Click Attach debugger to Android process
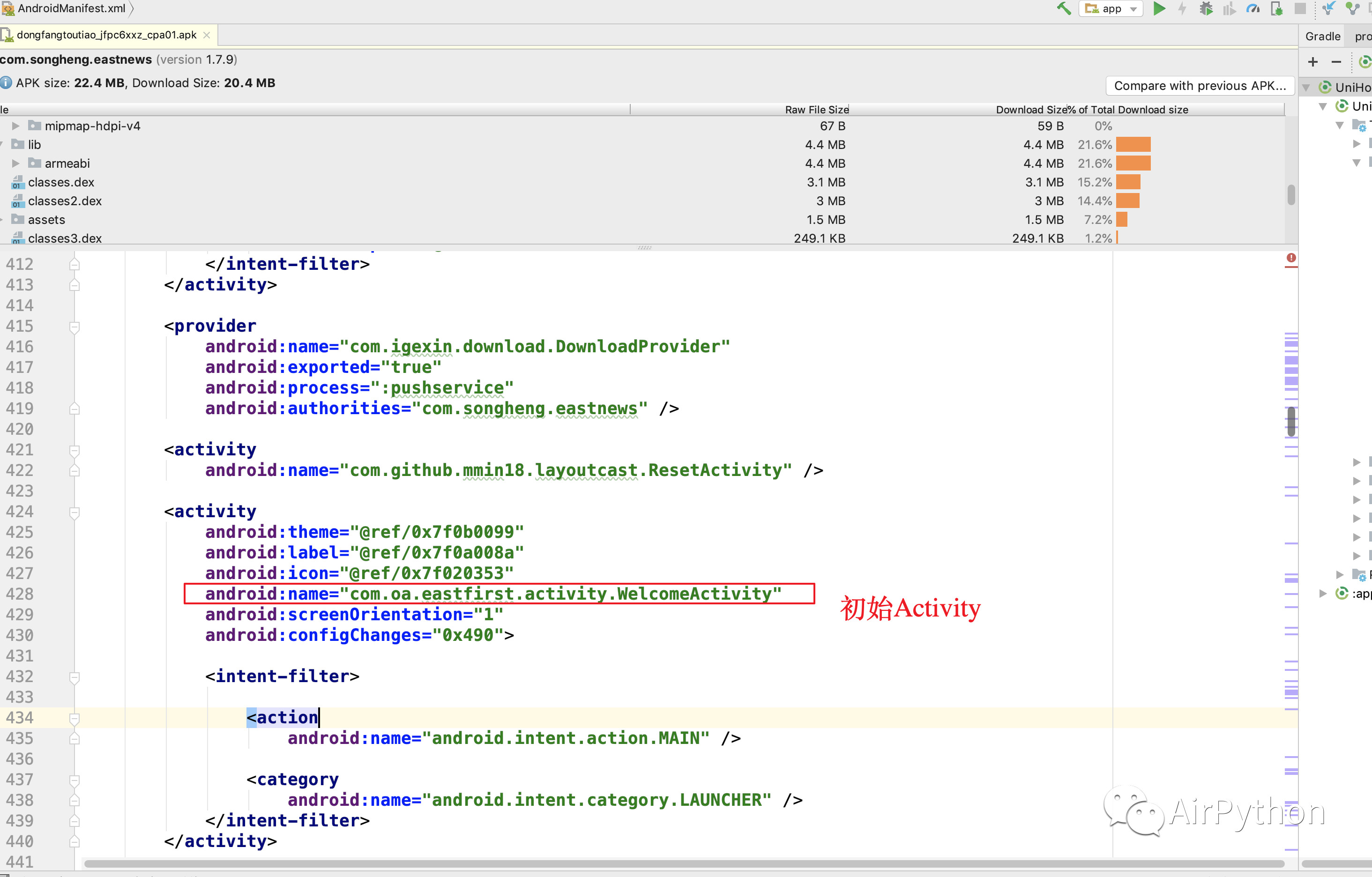 [x=1276, y=8]
